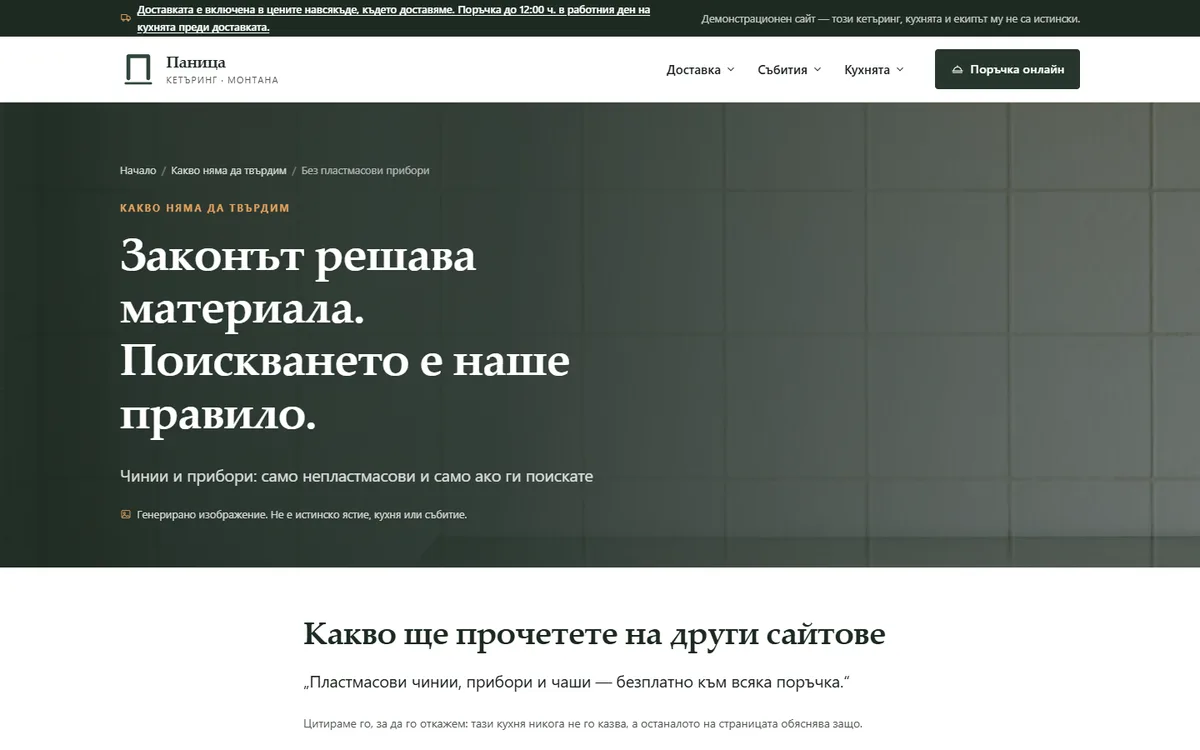Click the Генерирано изображение disclaimer text
The width and height of the screenshot is (1200, 750).
click(301, 515)
